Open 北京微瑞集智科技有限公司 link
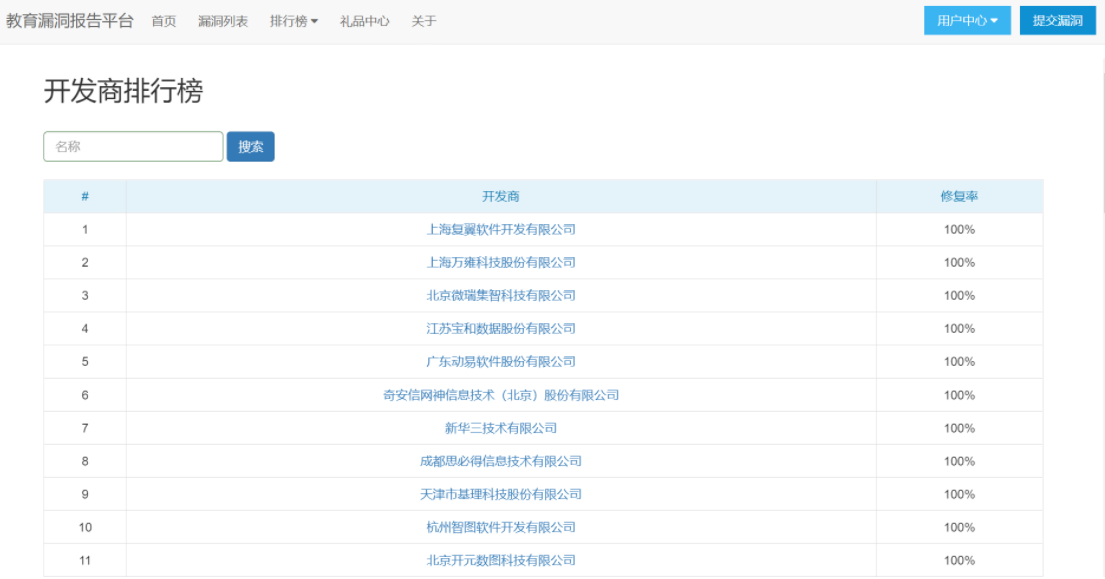Viewport: 1105px width, 579px height. pyautogui.click(x=501, y=296)
